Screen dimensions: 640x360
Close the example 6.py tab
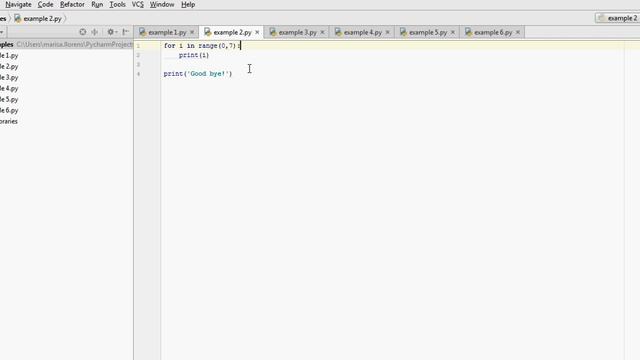pos(518,32)
